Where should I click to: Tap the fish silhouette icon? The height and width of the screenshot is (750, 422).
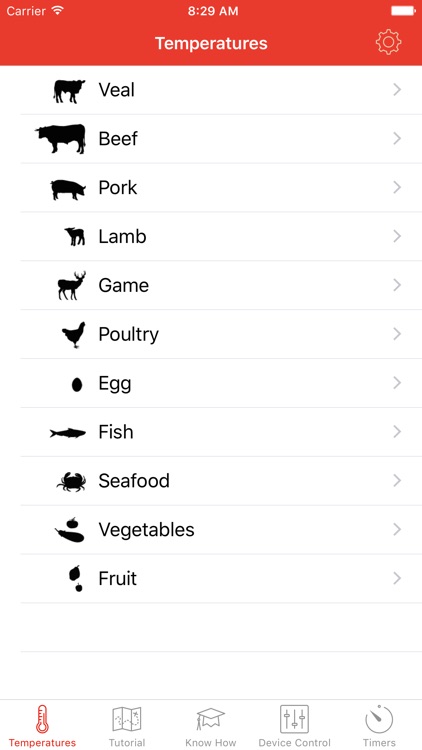pos(68,433)
